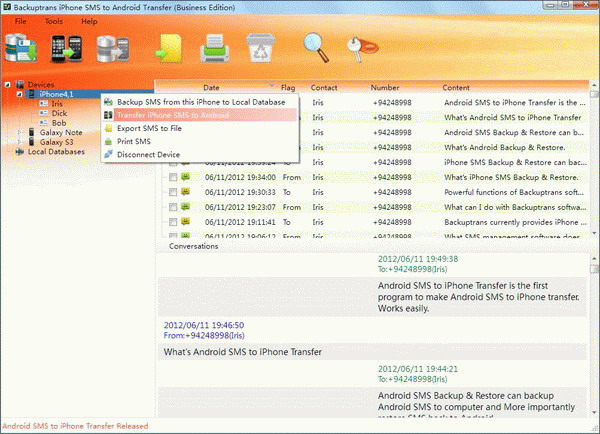The height and width of the screenshot is (434, 600).
Task: Tick checkbox for the 19:34:00 message
Action: 173,177
